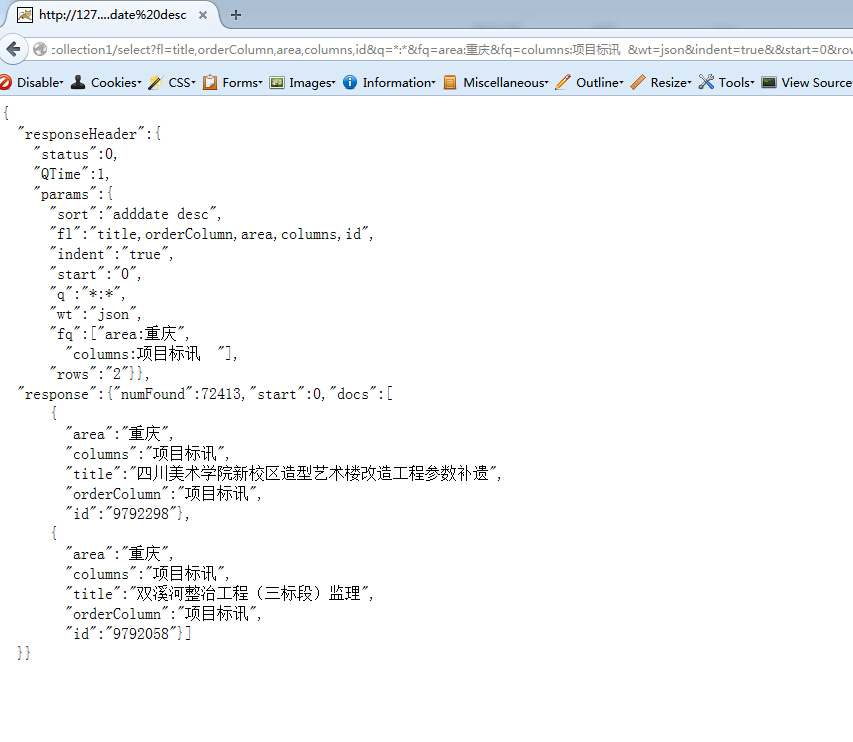This screenshot has width=853, height=742.
Task: Open a new tab with plus button
Action: pos(236,15)
